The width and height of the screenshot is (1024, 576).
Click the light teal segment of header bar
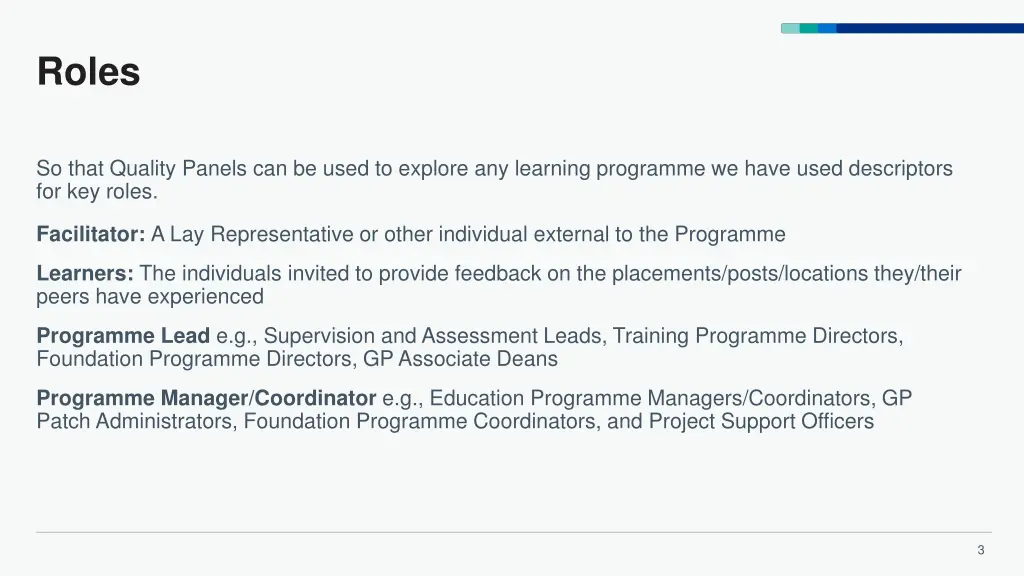[790, 28]
